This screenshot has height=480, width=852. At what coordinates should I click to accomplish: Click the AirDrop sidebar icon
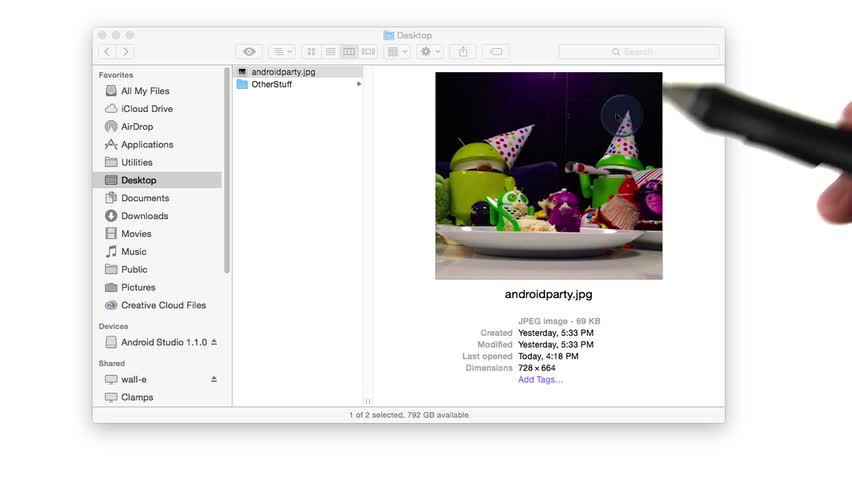(x=111, y=127)
